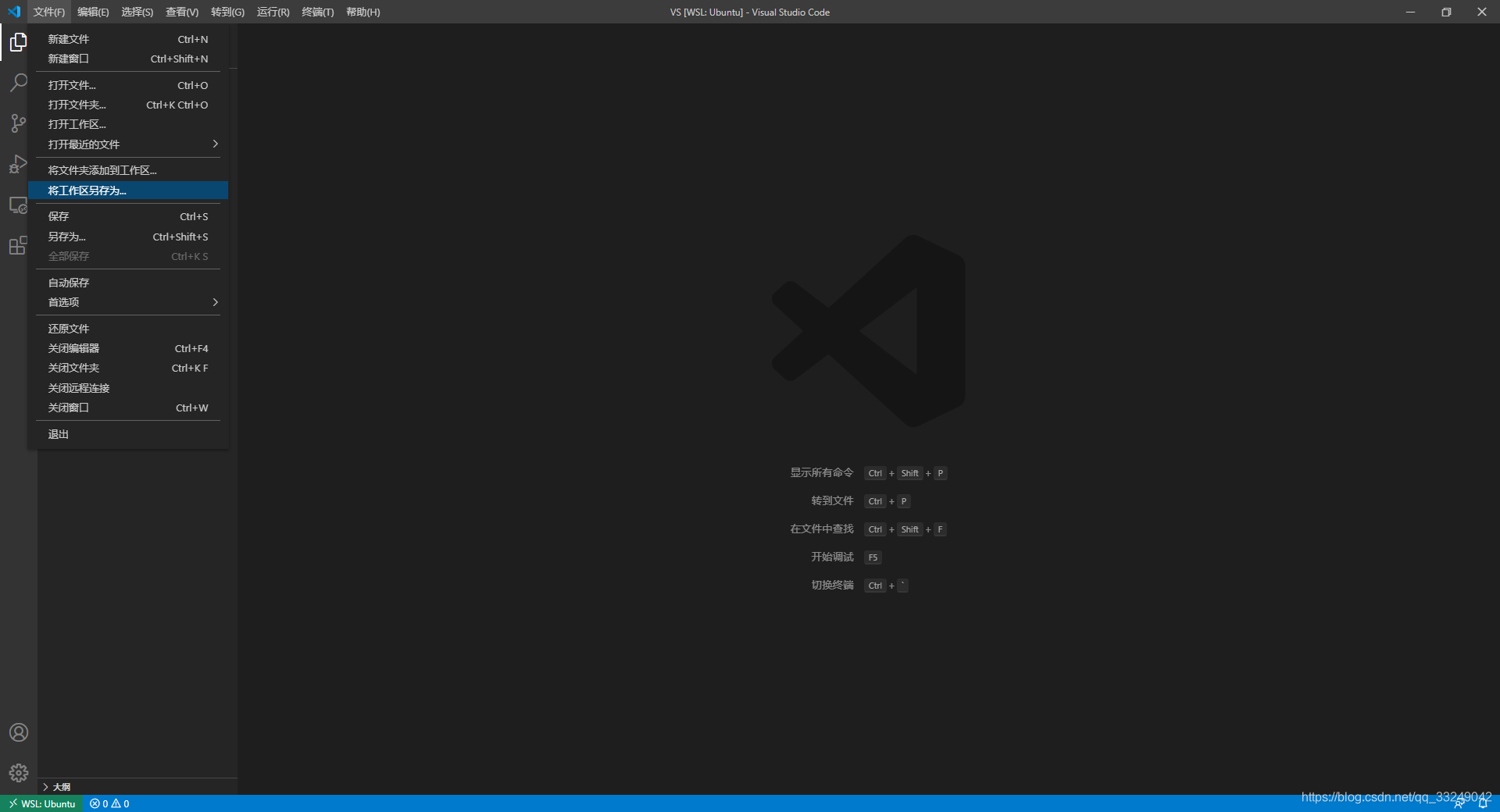Open the 文件(F) menu
The height and width of the screenshot is (812, 1500).
[49, 12]
